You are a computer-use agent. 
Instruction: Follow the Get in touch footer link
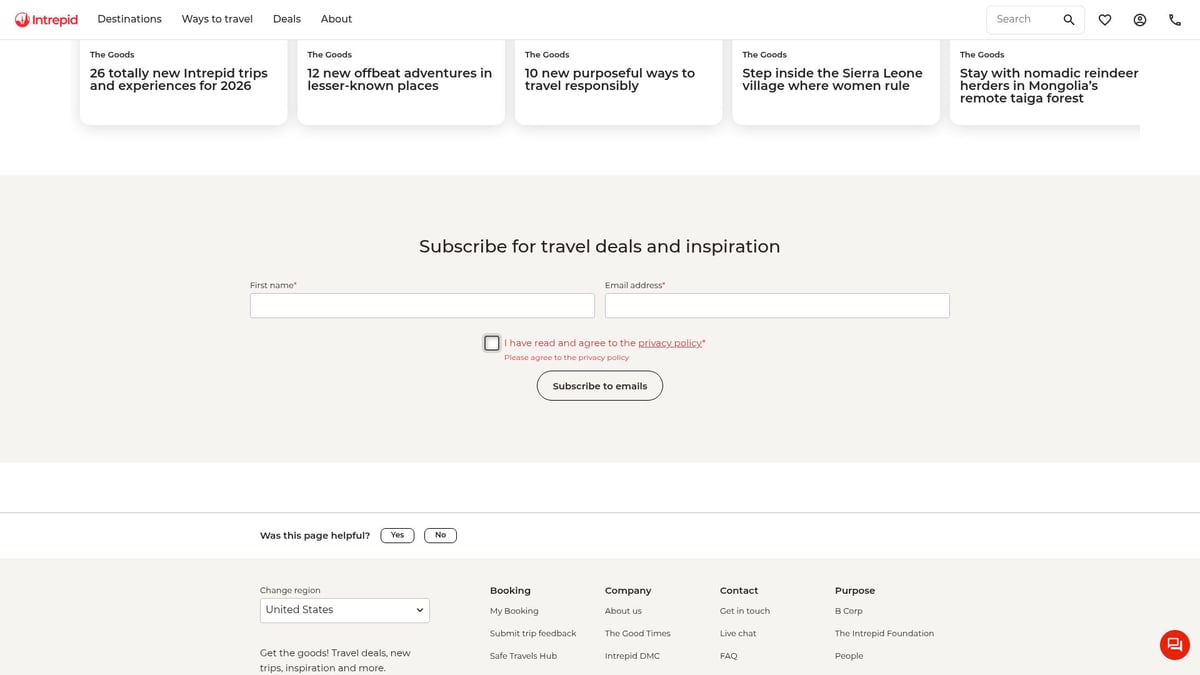(x=745, y=611)
